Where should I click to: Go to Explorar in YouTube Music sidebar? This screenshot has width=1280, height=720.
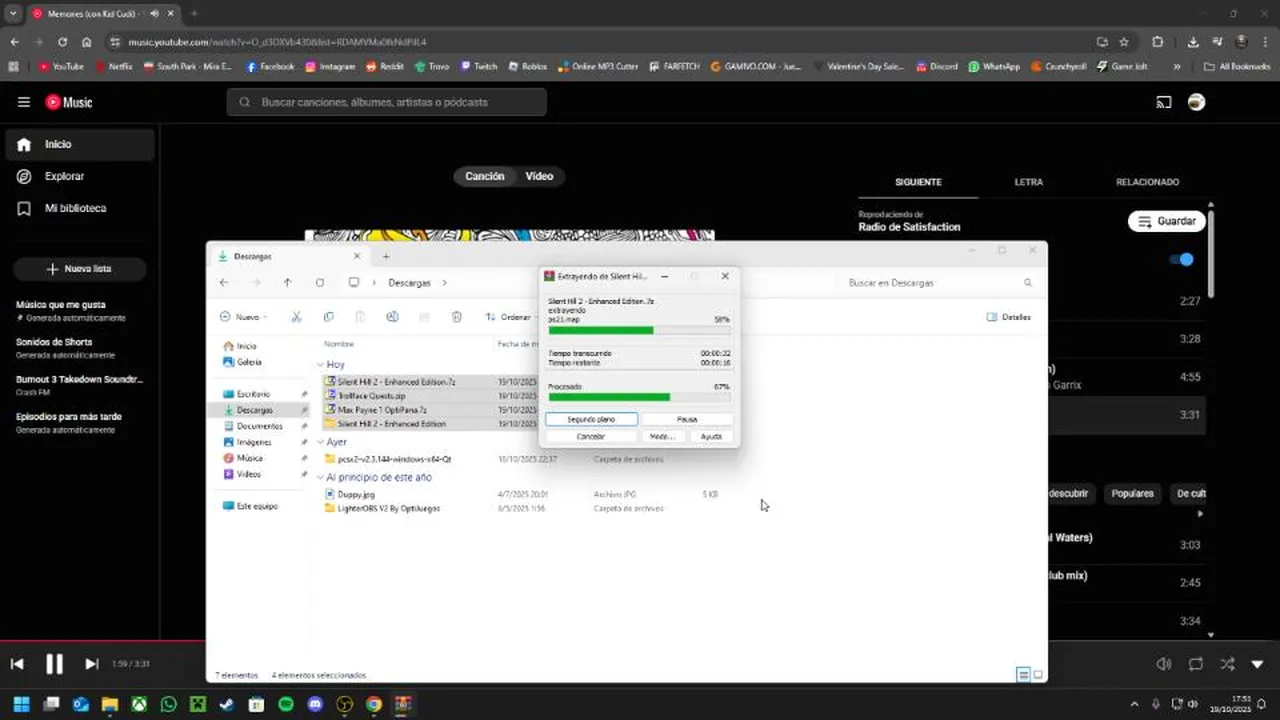point(80,176)
